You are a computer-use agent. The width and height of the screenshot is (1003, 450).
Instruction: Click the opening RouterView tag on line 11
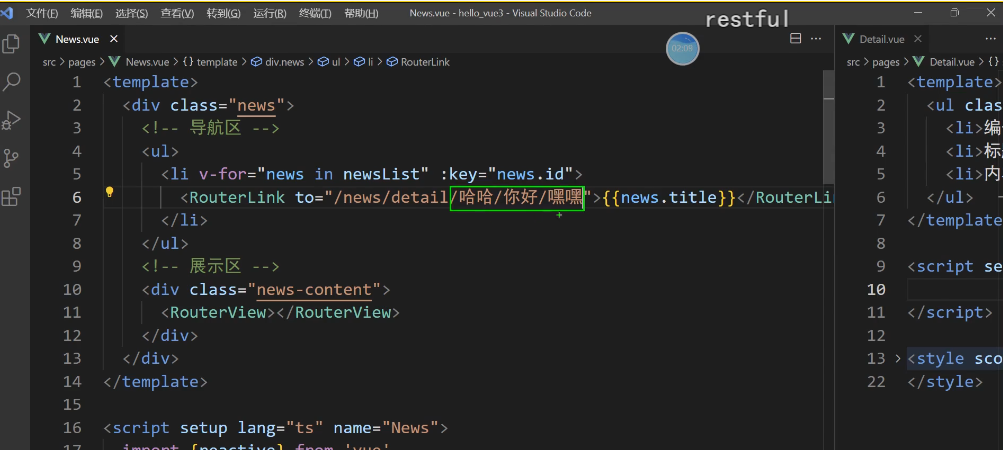pos(218,312)
